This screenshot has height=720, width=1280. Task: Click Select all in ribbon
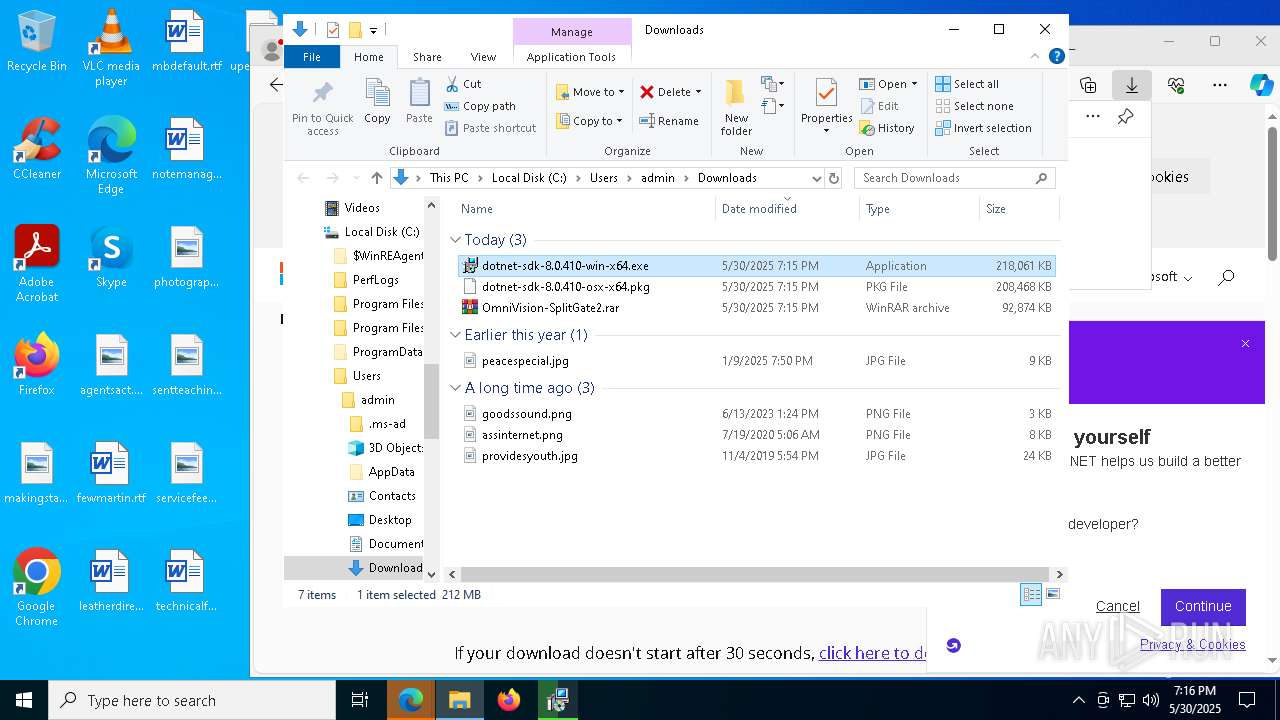pyautogui.click(x=966, y=84)
